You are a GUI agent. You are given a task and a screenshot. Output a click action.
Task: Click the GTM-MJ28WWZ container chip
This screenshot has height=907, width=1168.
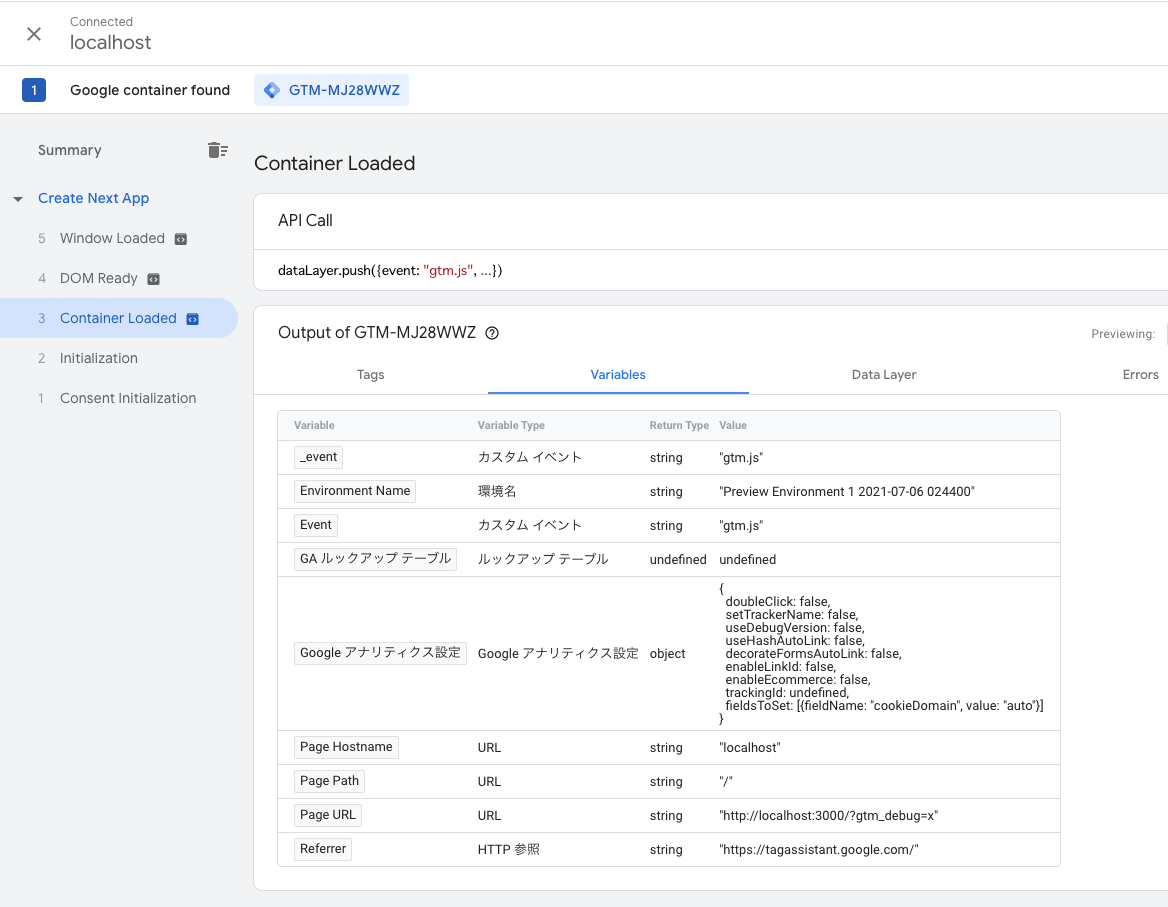point(331,90)
